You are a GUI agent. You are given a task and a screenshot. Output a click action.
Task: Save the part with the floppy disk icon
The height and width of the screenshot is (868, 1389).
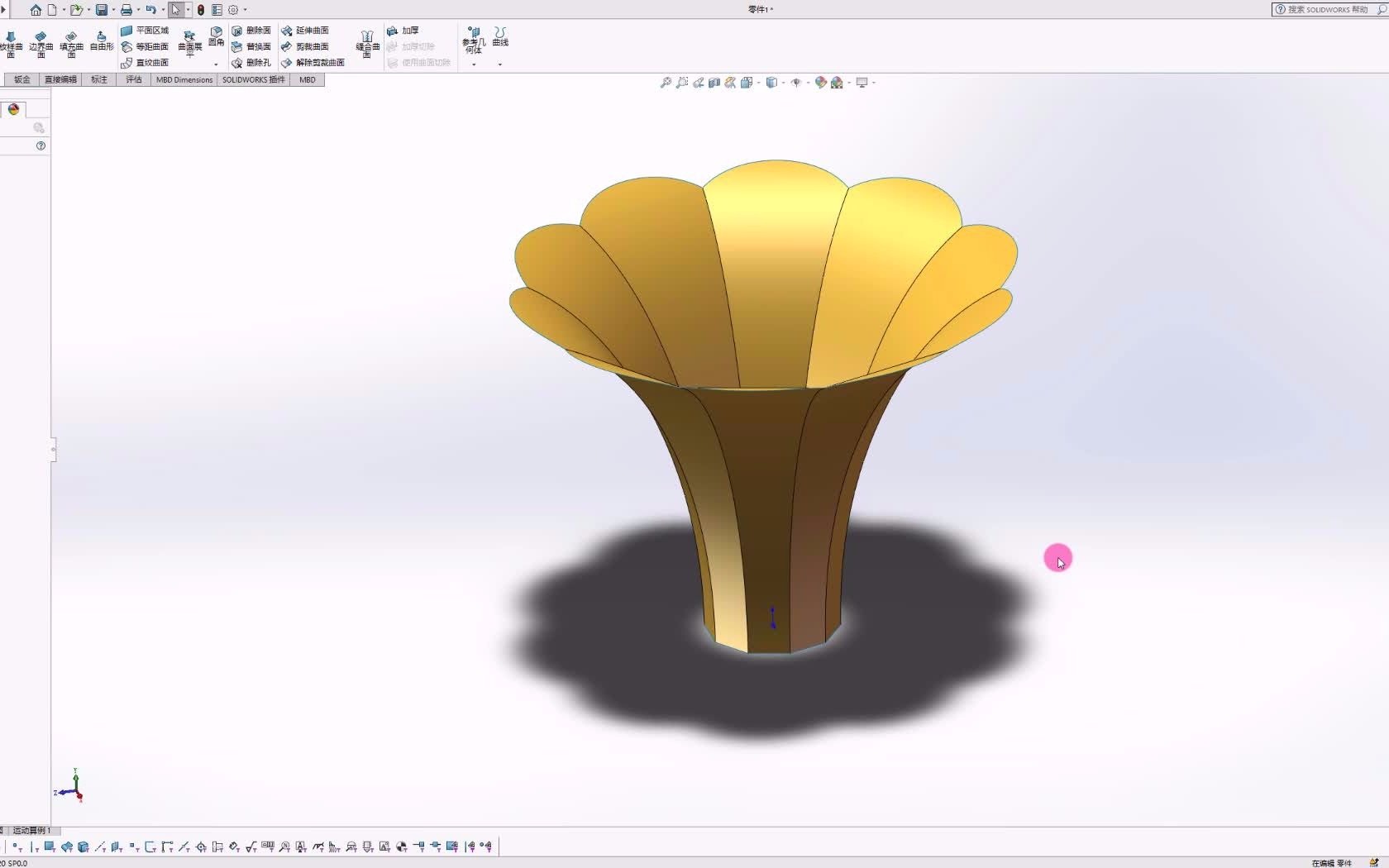[102, 10]
